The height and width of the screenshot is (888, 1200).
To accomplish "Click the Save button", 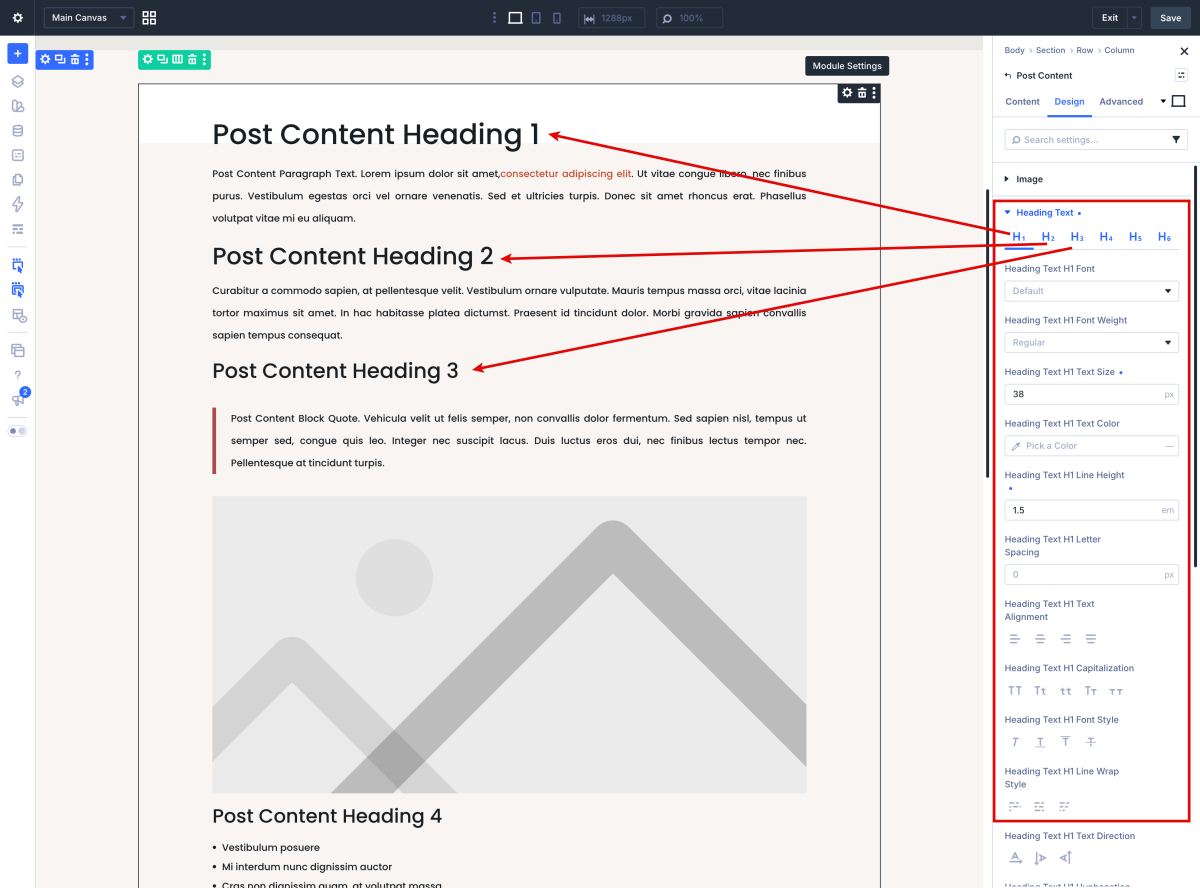I will (x=1170, y=18).
